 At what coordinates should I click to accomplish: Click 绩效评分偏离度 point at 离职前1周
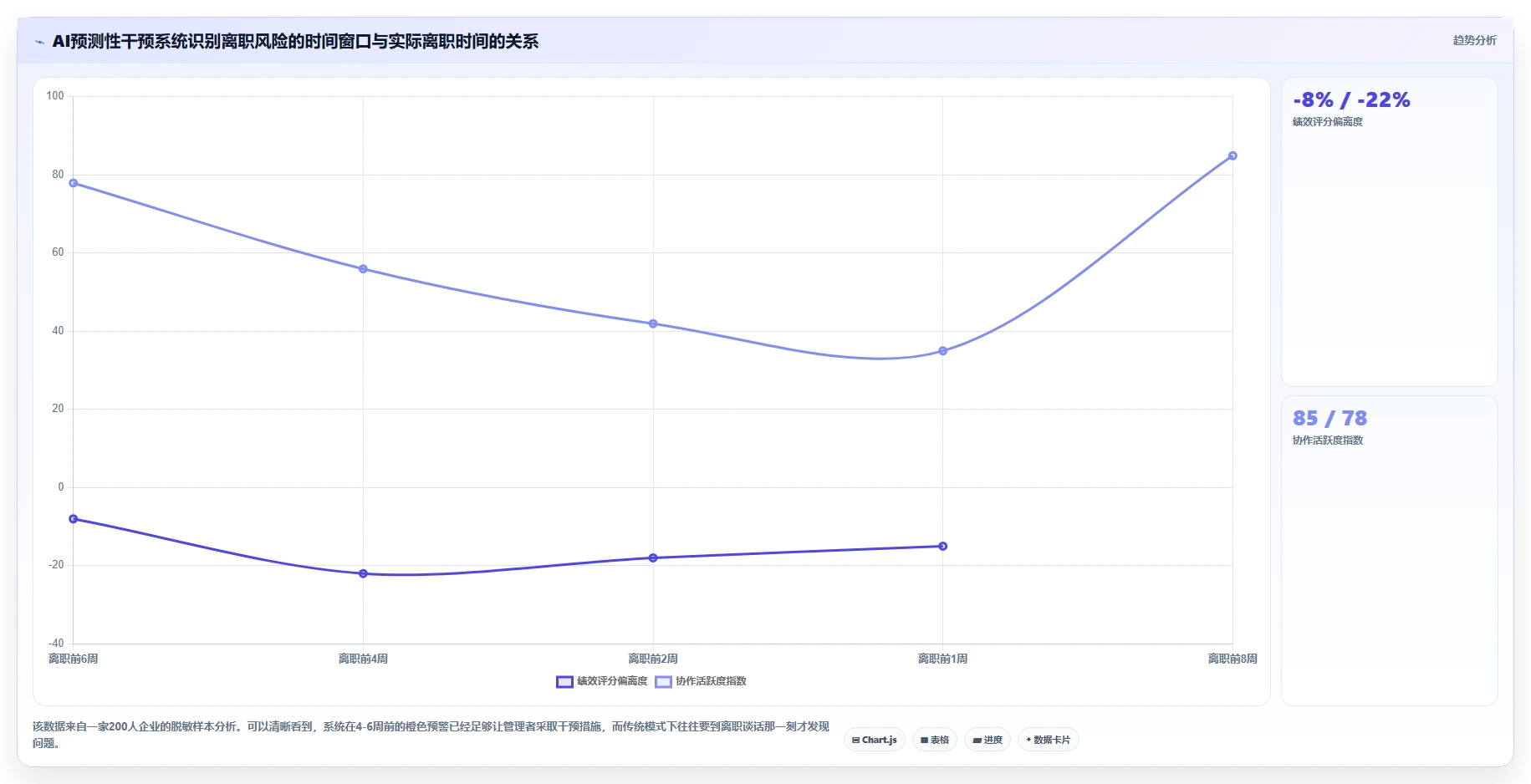coord(942,546)
